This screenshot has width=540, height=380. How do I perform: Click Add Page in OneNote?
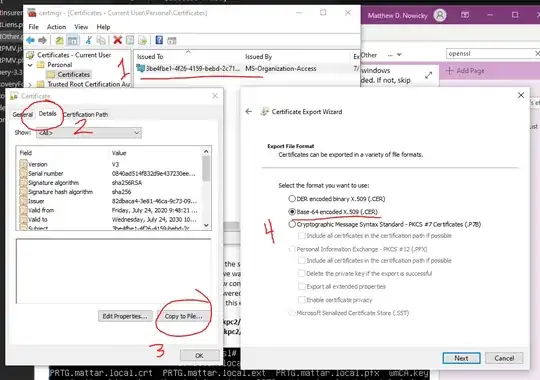(465, 71)
